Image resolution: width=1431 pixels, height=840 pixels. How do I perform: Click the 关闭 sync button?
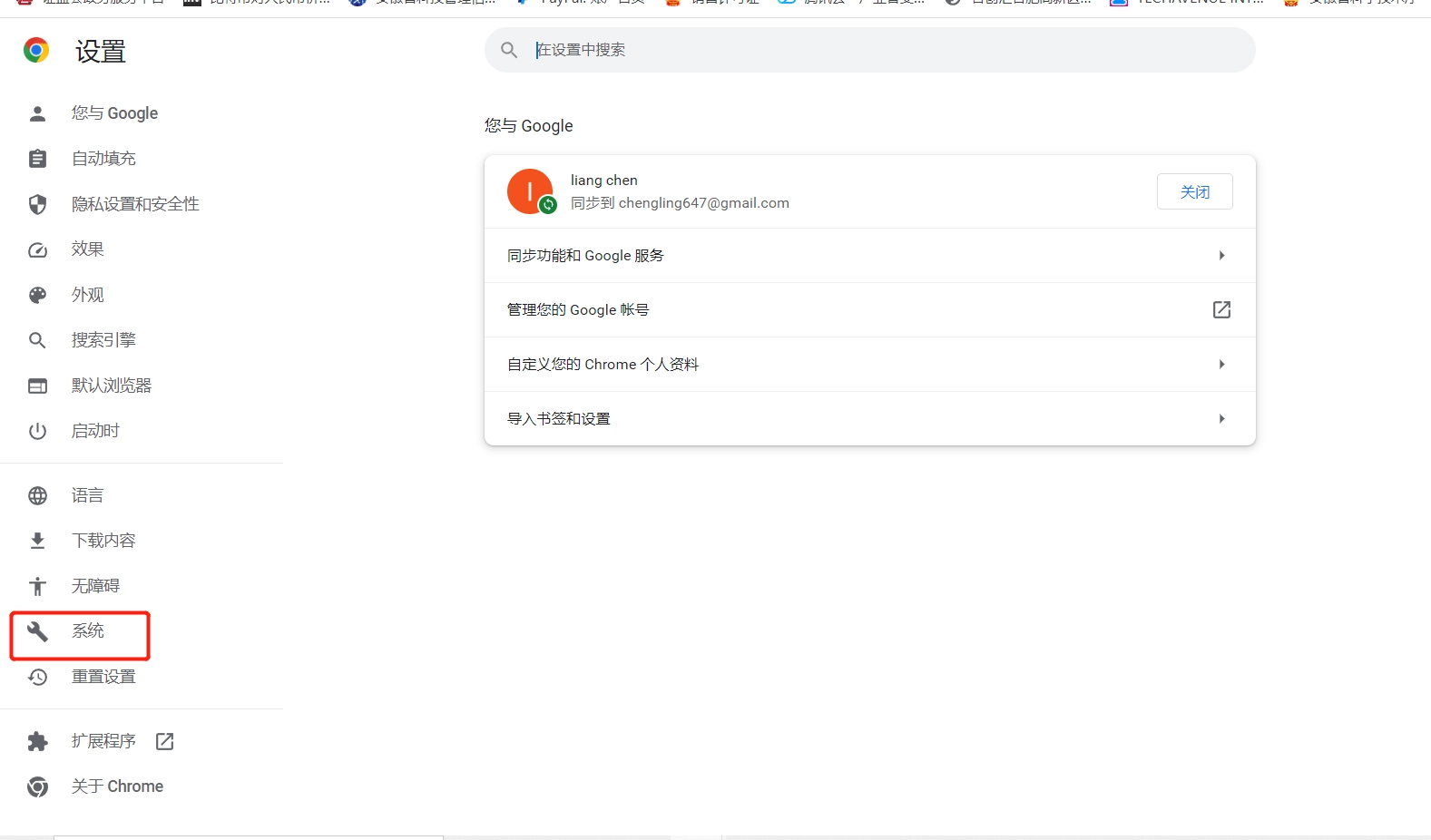click(1194, 192)
